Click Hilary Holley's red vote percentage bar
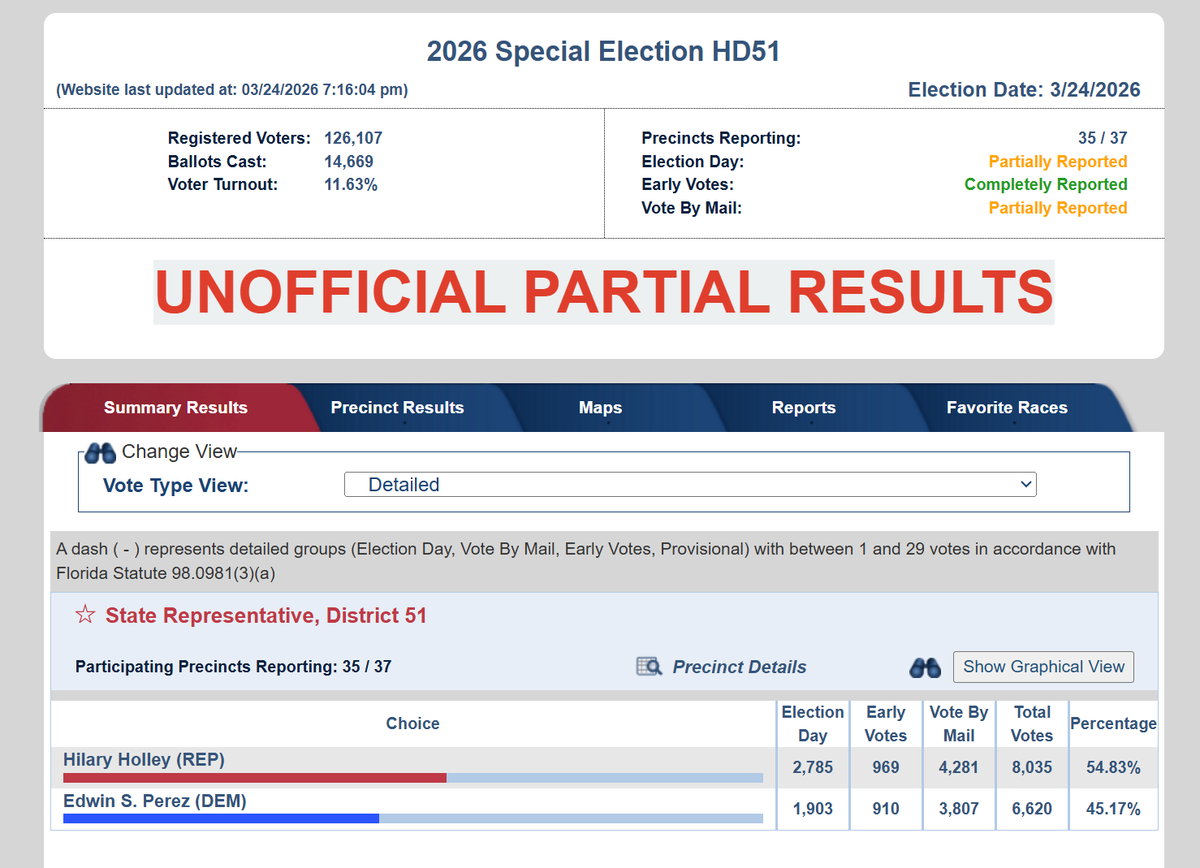Image resolution: width=1200 pixels, height=868 pixels. 255,777
